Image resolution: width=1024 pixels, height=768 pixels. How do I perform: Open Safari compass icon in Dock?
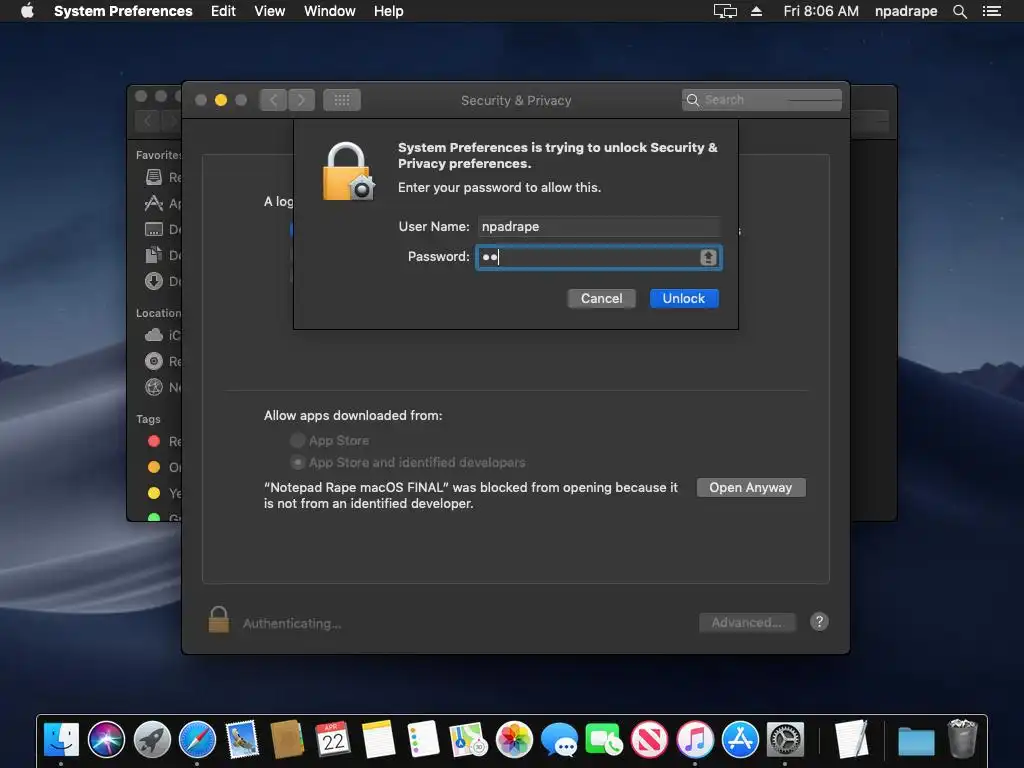(x=197, y=739)
